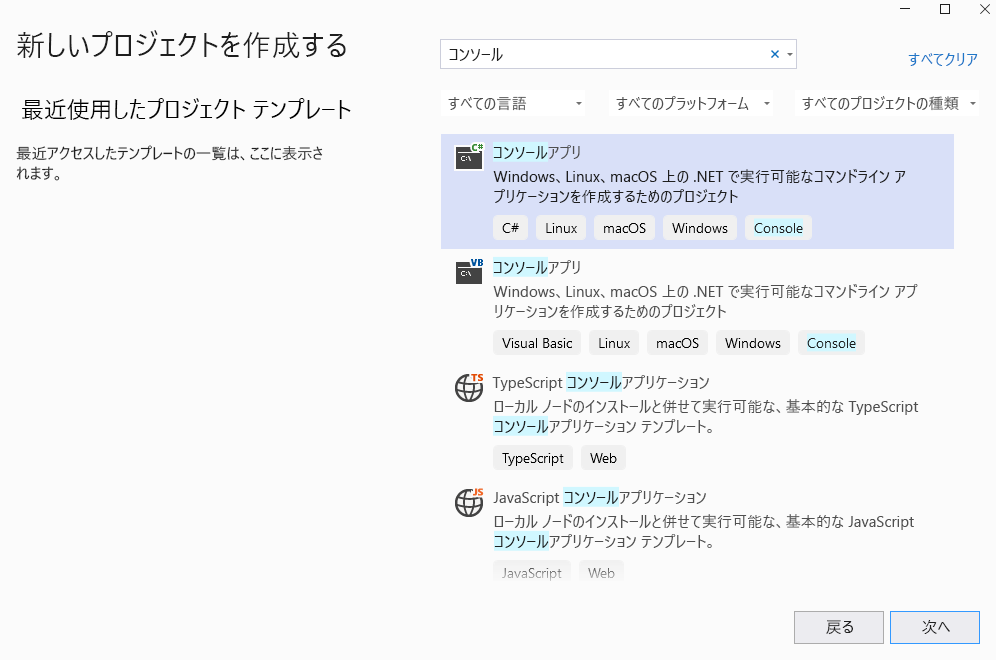Click the JavaScript console application globe icon
This screenshot has height=660, width=996.
[469, 502]
